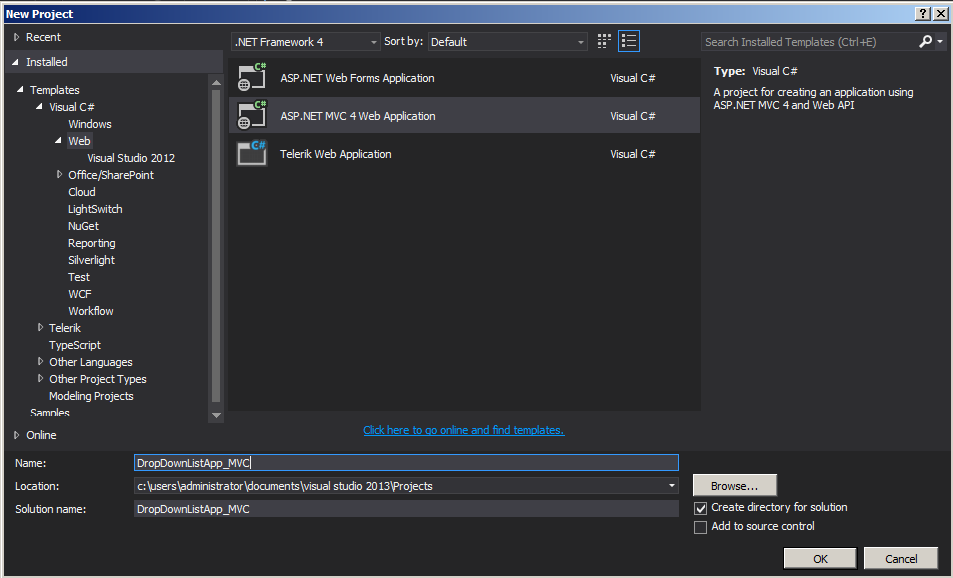Click the Browse button
Screen dimensions: 953x578
(x=734, y=486)
